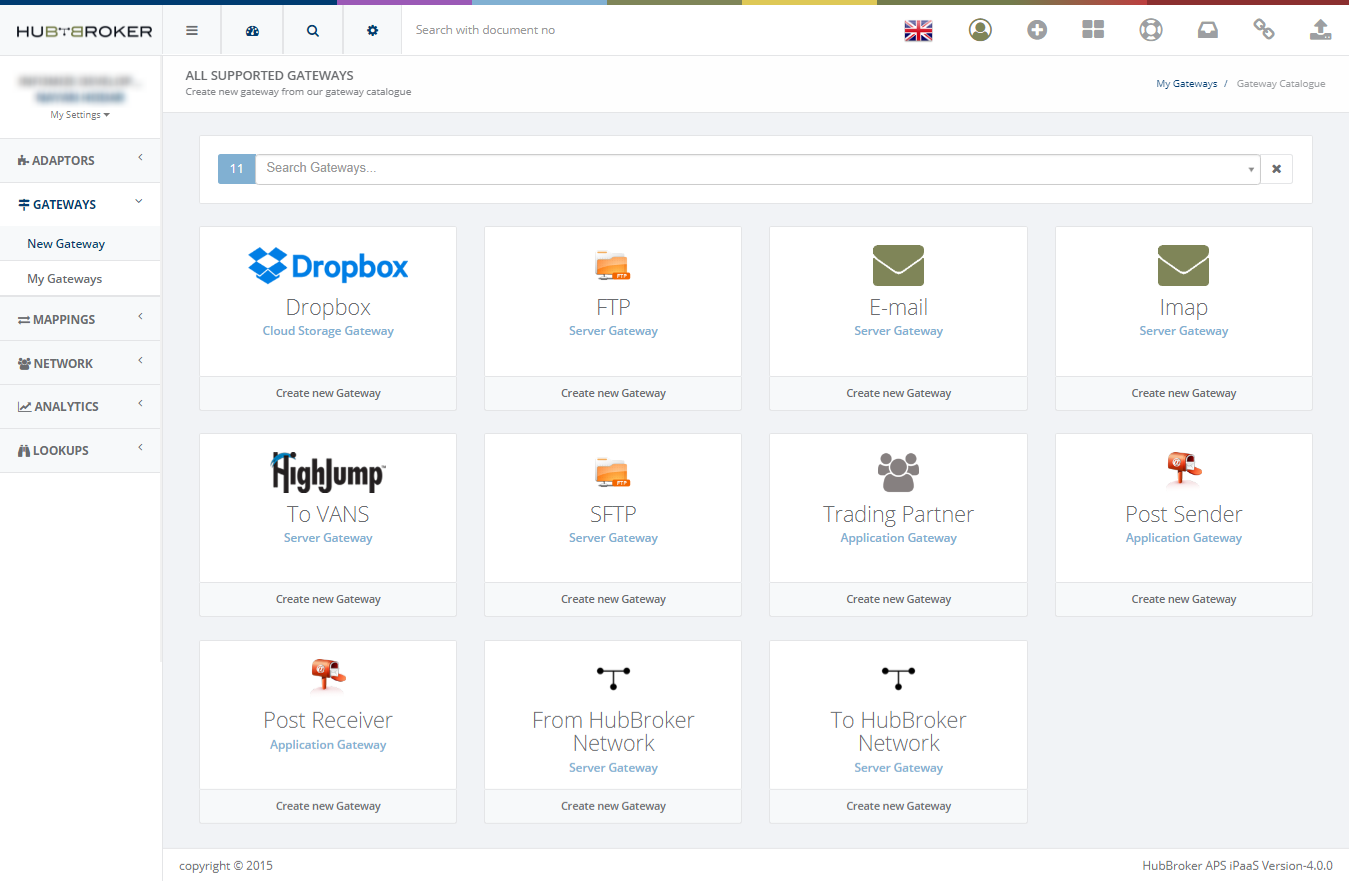Click the To VANS title text
This screenshot has height=881, width=1349.
[328, 514]
